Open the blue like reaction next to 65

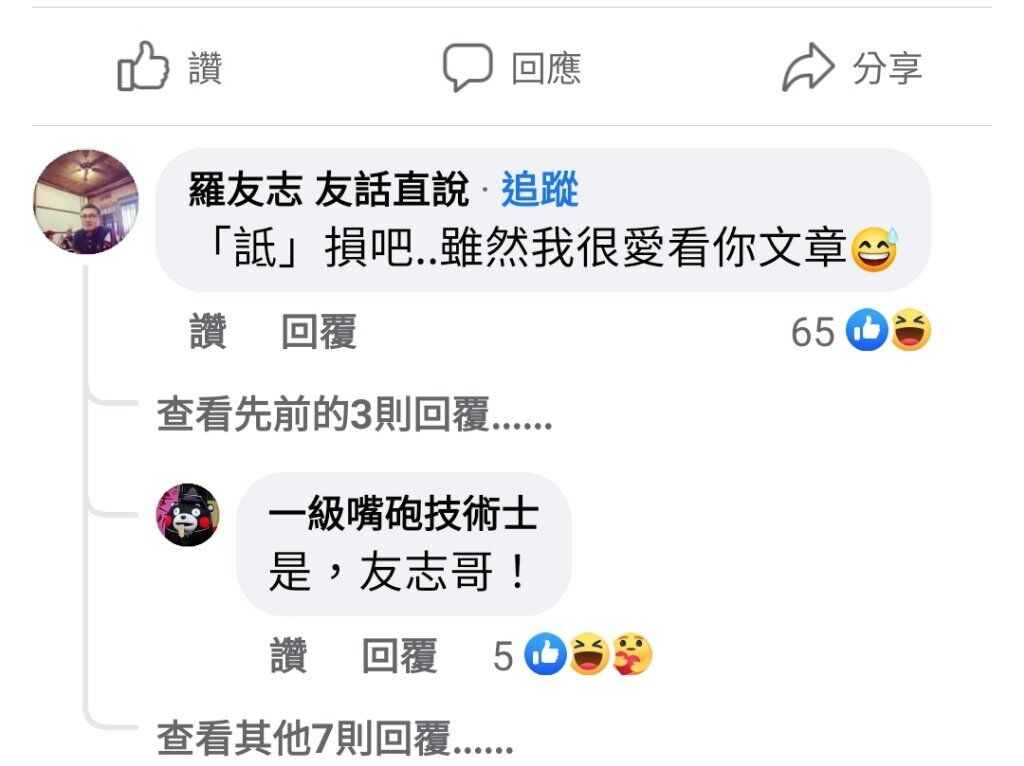point(866,330)
